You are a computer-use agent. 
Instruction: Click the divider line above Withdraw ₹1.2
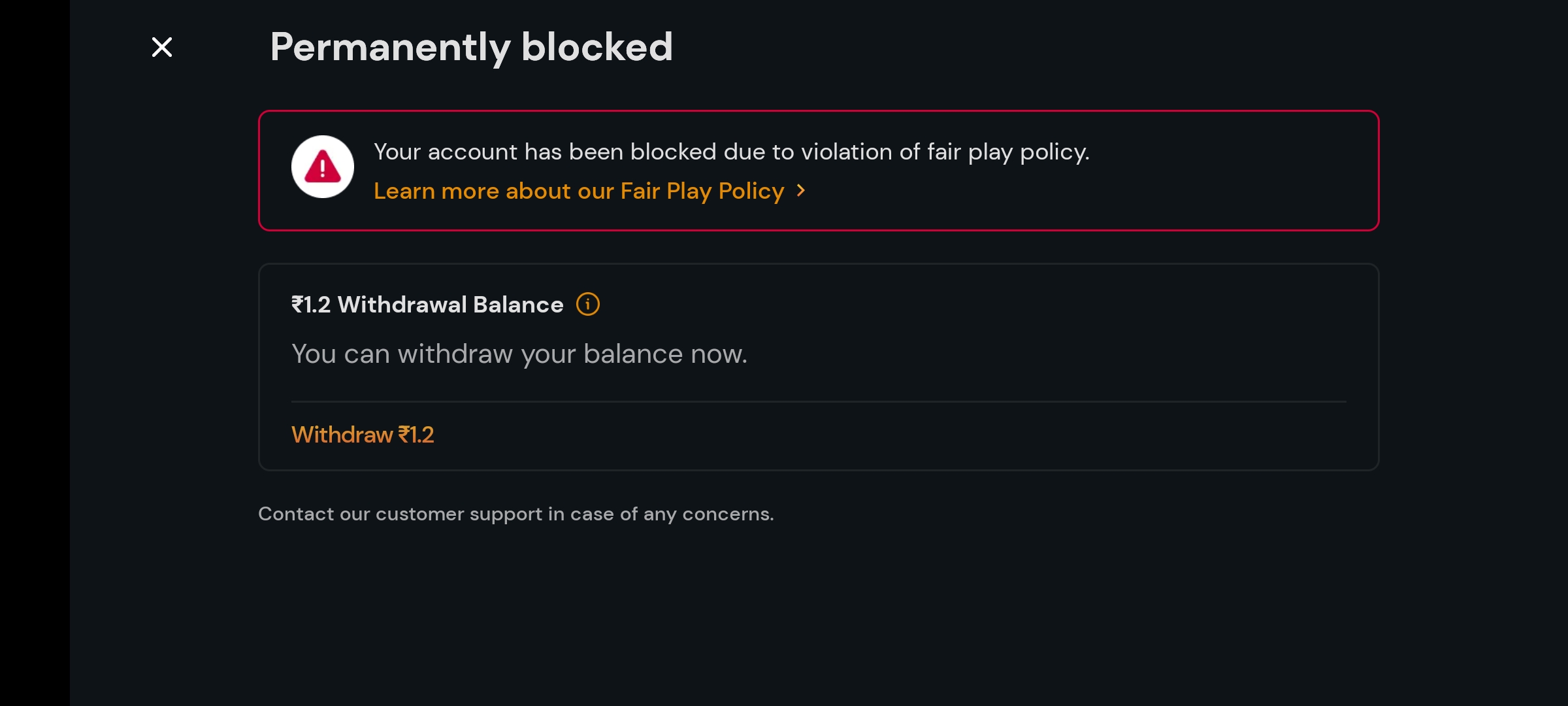coord(818,401)
